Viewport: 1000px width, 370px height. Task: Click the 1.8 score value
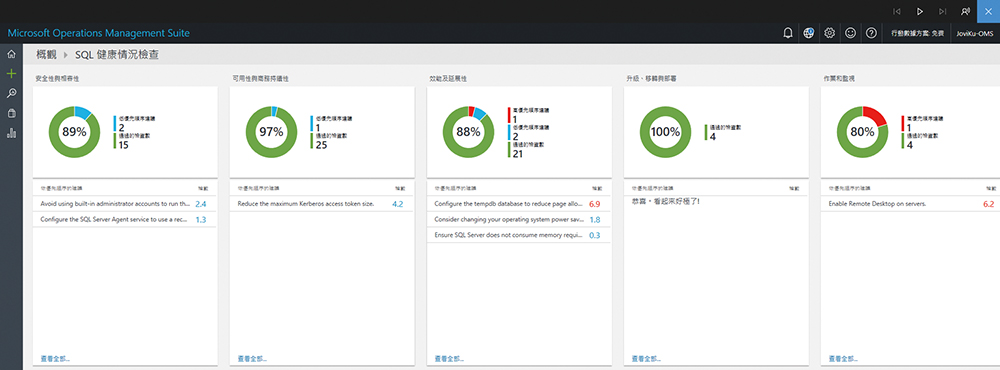coord(595,220)
